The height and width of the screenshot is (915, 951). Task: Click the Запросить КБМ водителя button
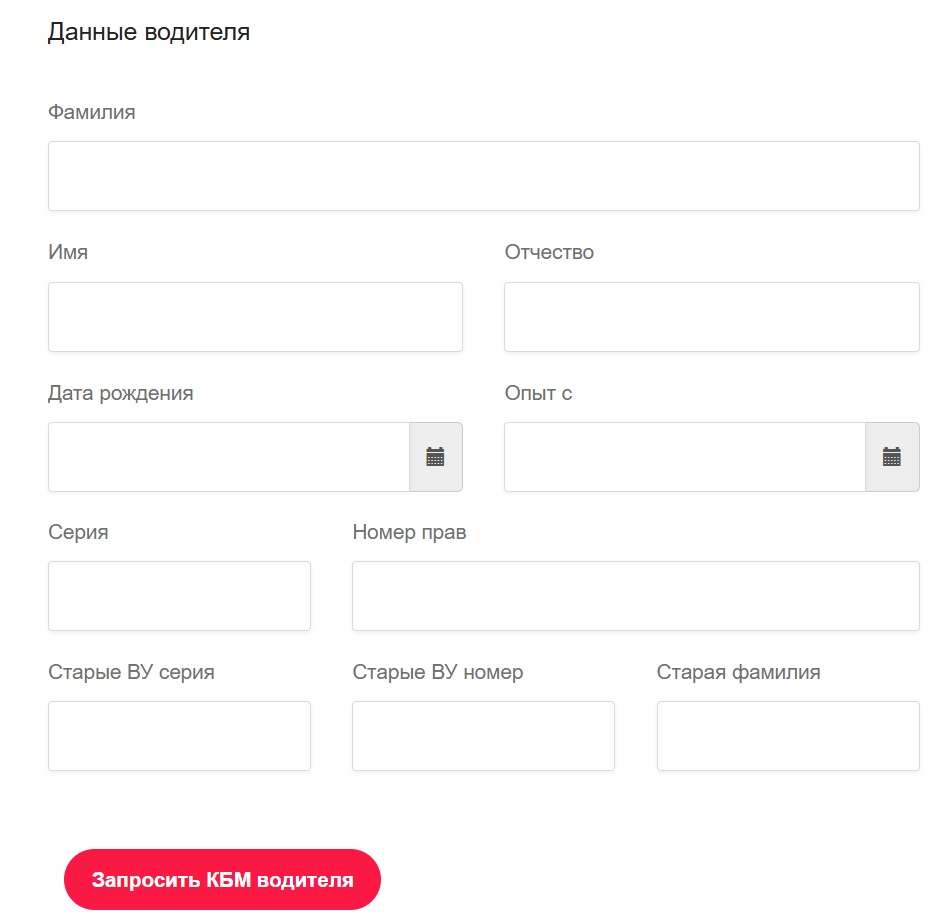222,880
